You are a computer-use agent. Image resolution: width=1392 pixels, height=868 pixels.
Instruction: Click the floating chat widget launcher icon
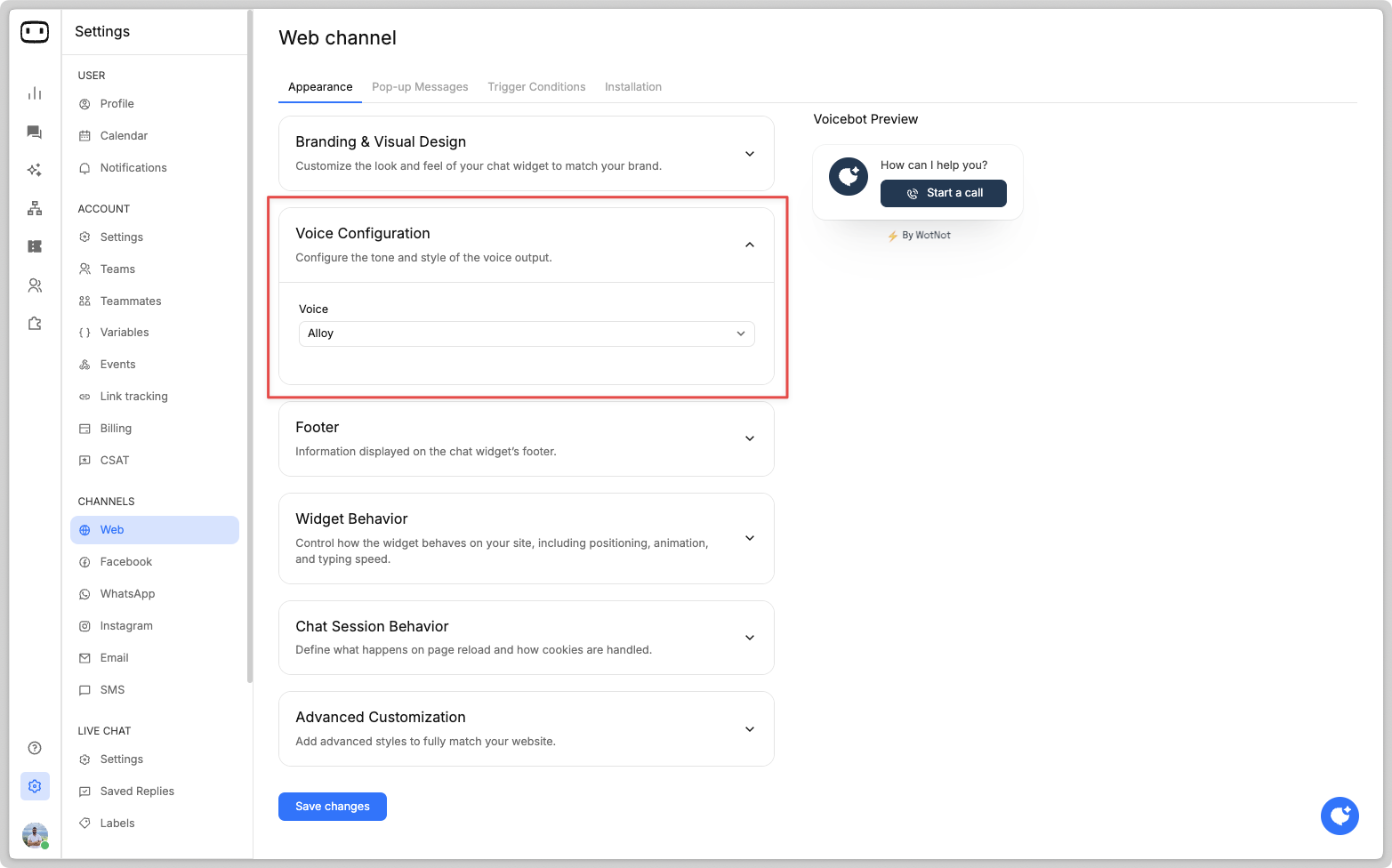[x=1340, y=816]
